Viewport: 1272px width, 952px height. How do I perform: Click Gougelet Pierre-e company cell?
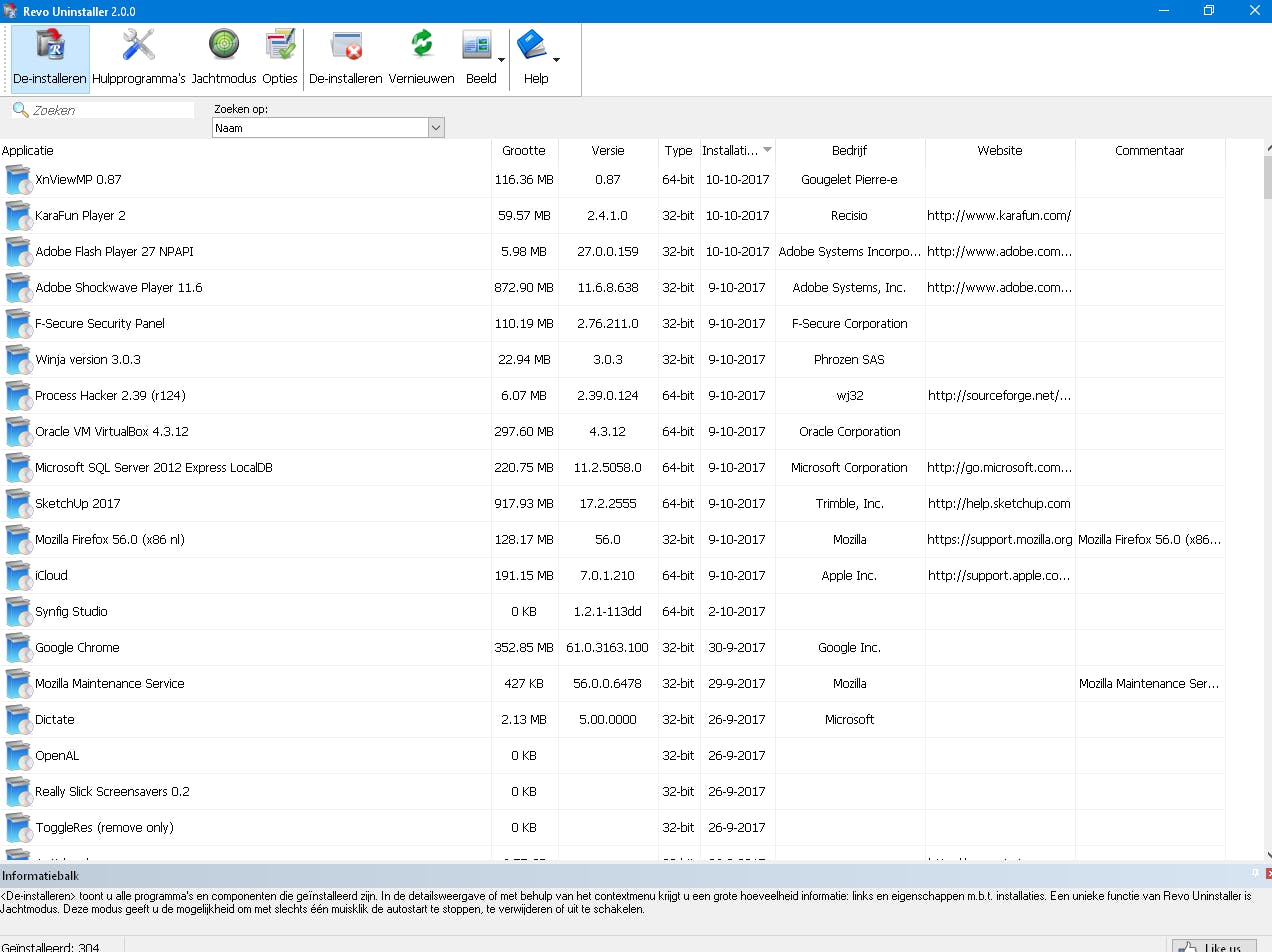(849, 179)
